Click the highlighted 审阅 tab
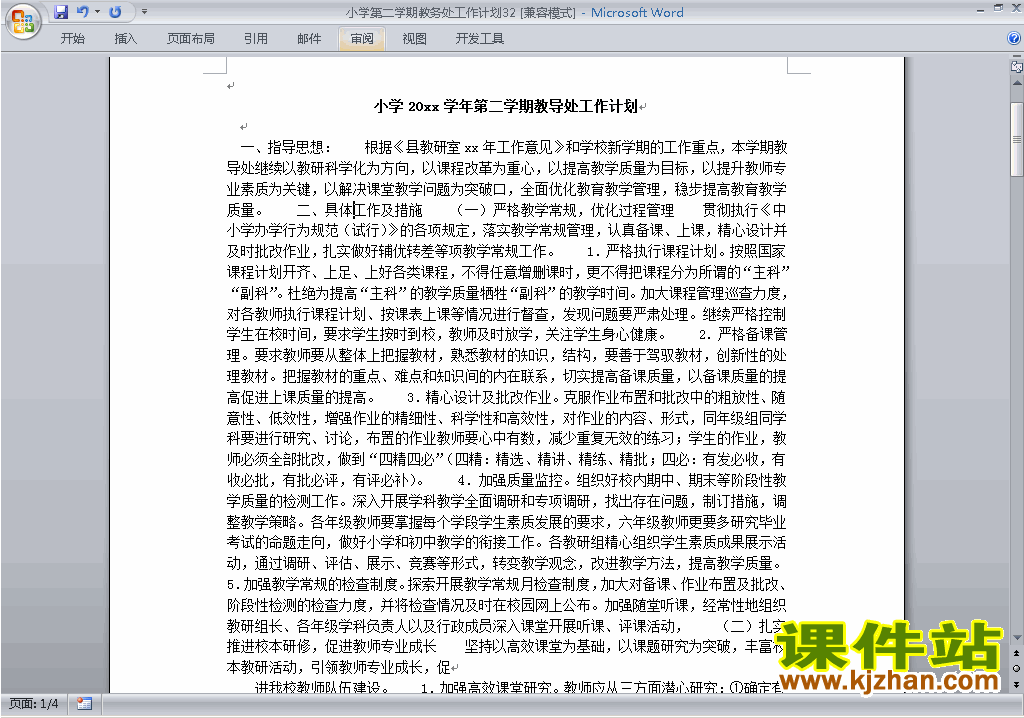The height and width of the screenshot is (718, 1024). tap(362, 39)
